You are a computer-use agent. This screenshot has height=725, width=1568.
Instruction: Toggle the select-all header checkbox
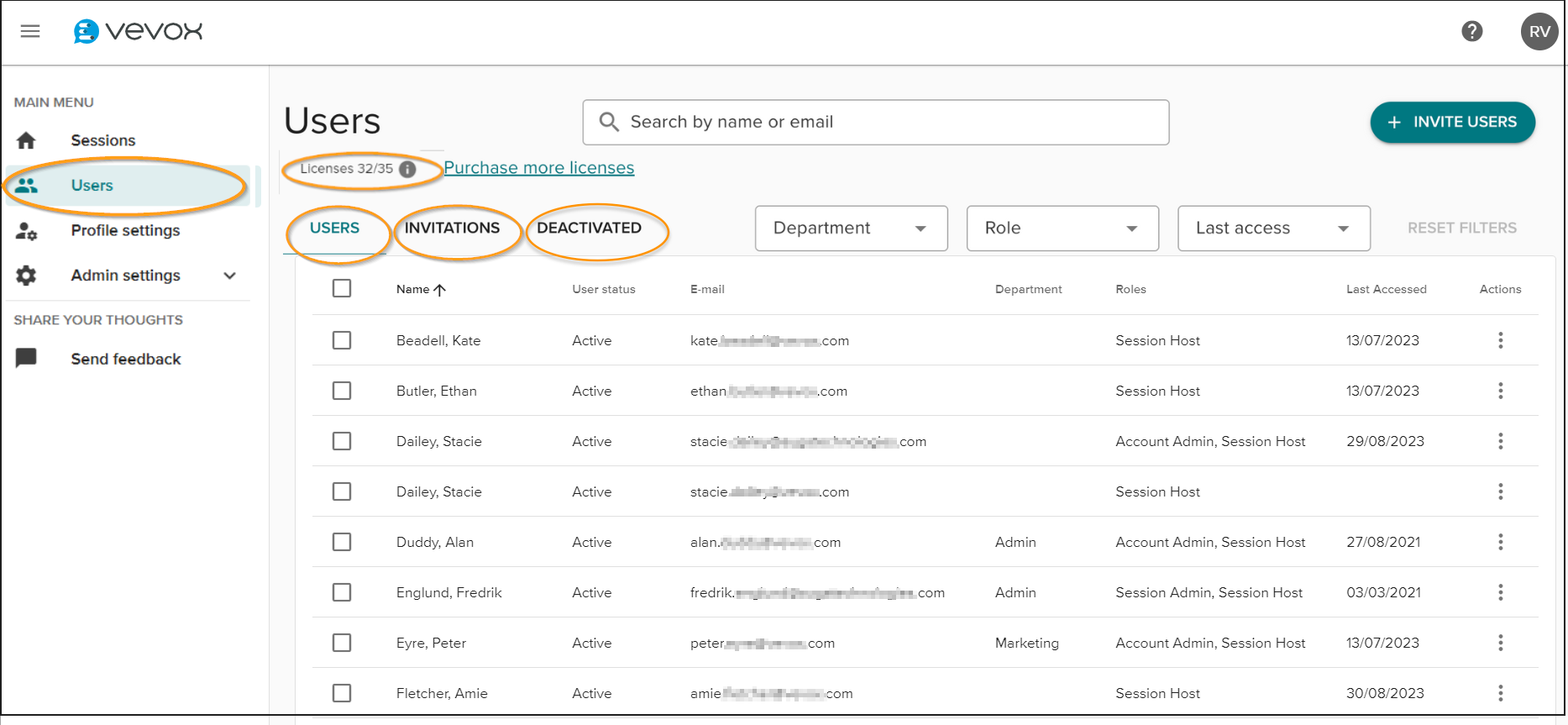[x=342, y=288]
